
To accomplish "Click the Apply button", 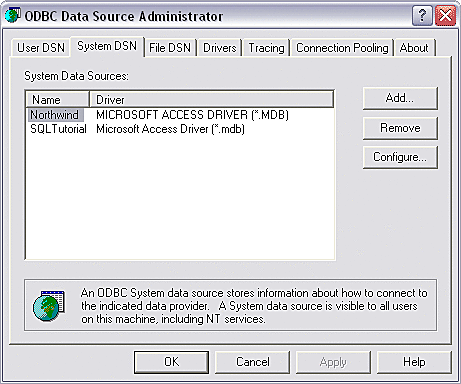I will 333,362.
